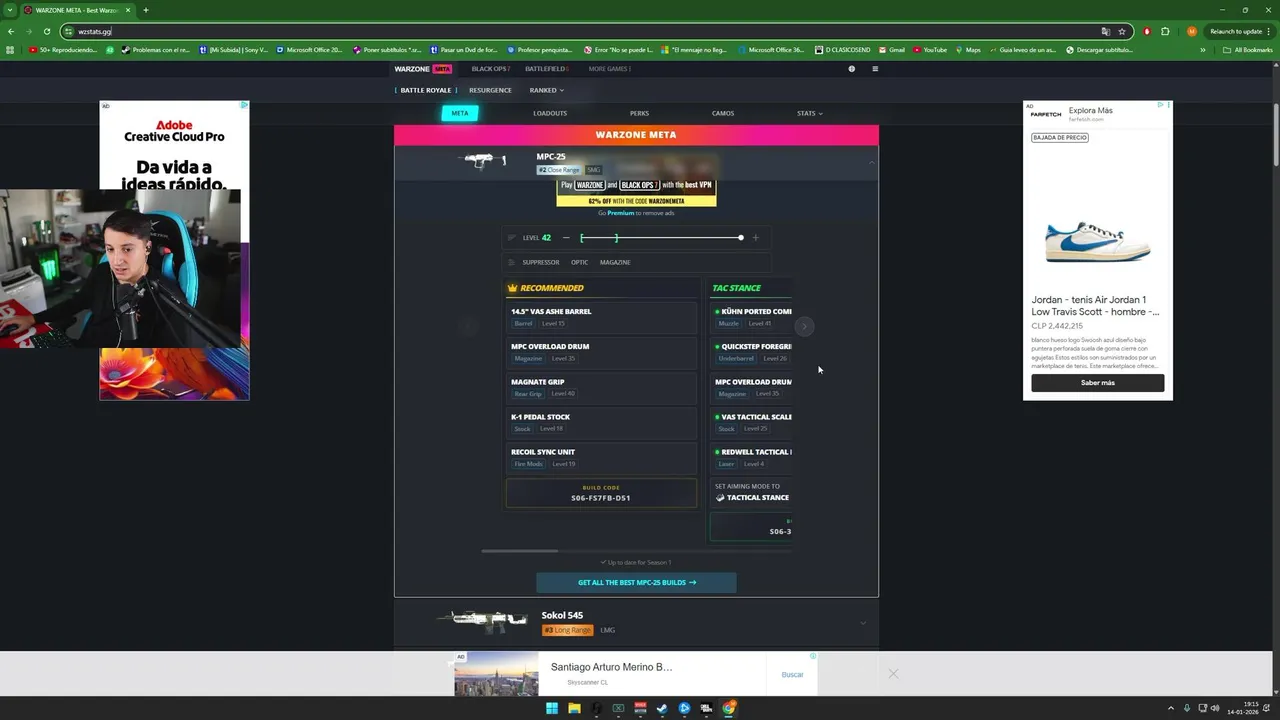Open the More Games dropdown
Screen dimensions: 1280x720
pos(610,69)
